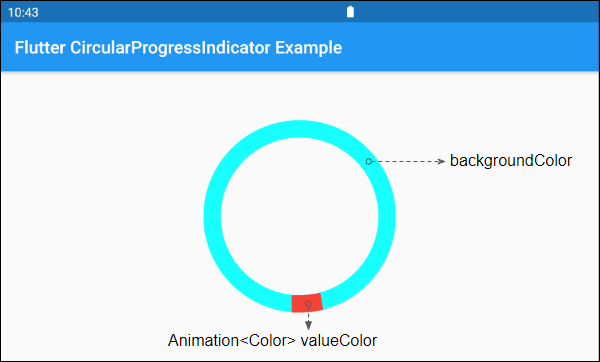This screenshot has height=362, width=600.
Task: Click the battery icon in status bar
Action: [x=350, y=12]
